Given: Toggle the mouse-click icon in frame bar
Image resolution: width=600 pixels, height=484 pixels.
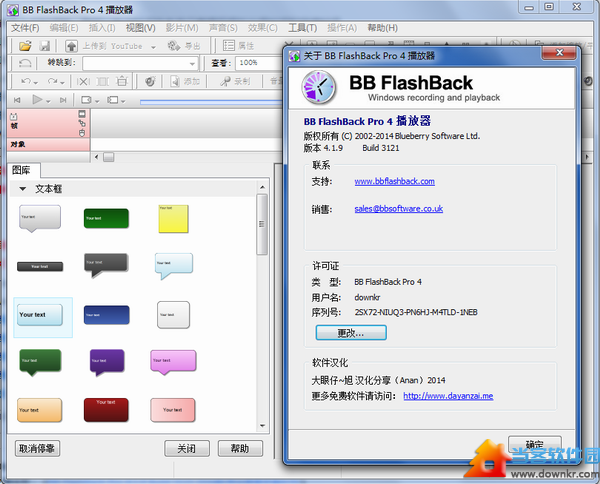Looking at the screenshot, I should coord(82,133).
